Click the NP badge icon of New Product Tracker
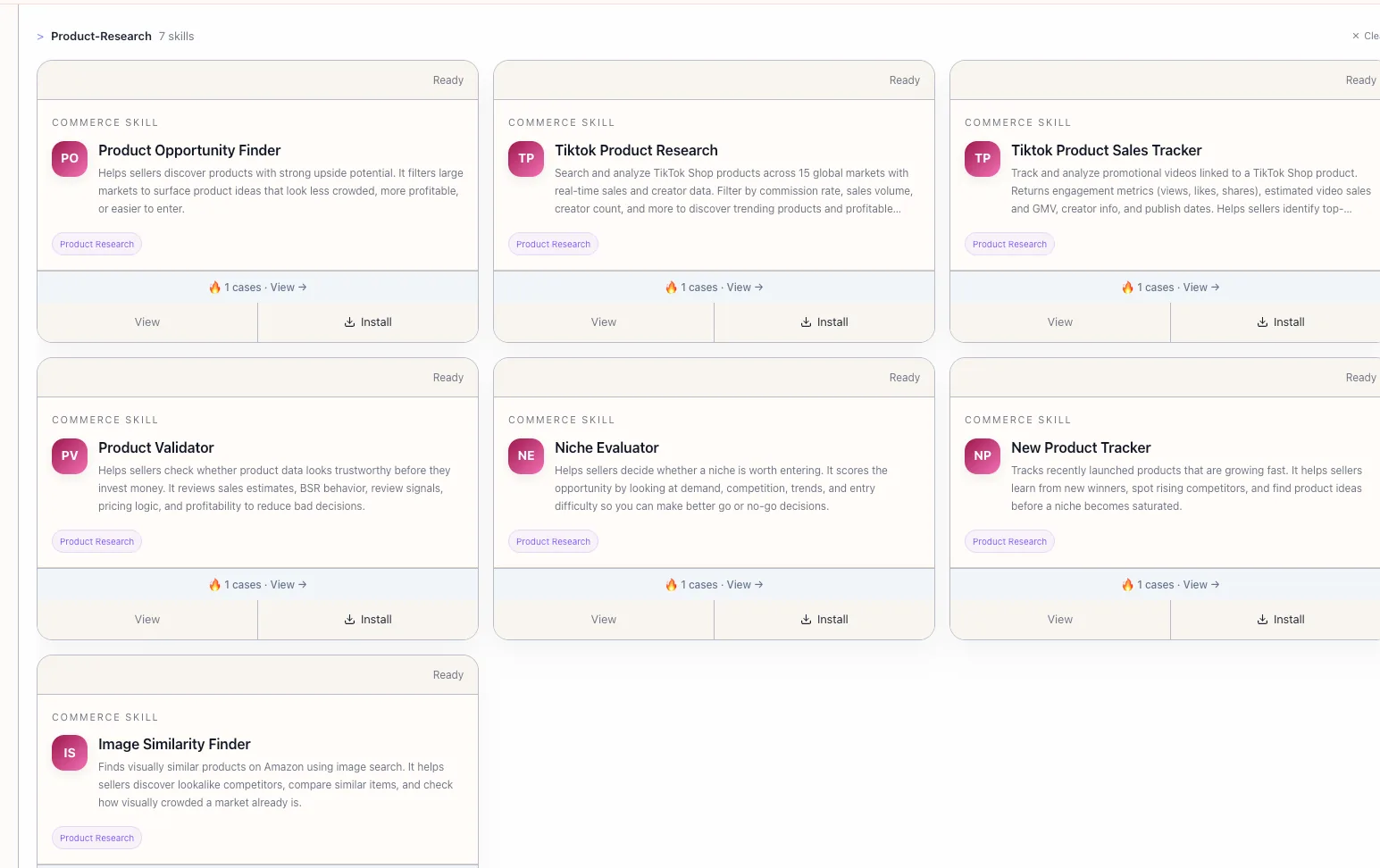The width and height of the screenshot is (1380, 868). [x=983, y=456]
